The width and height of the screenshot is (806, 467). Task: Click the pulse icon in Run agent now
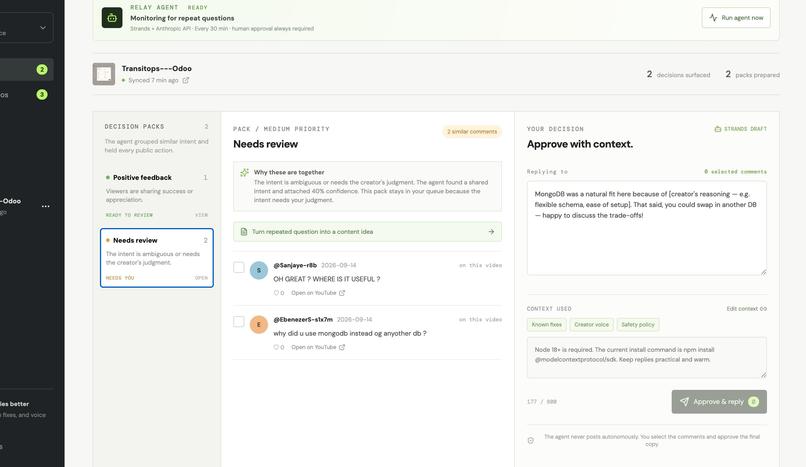713,17
